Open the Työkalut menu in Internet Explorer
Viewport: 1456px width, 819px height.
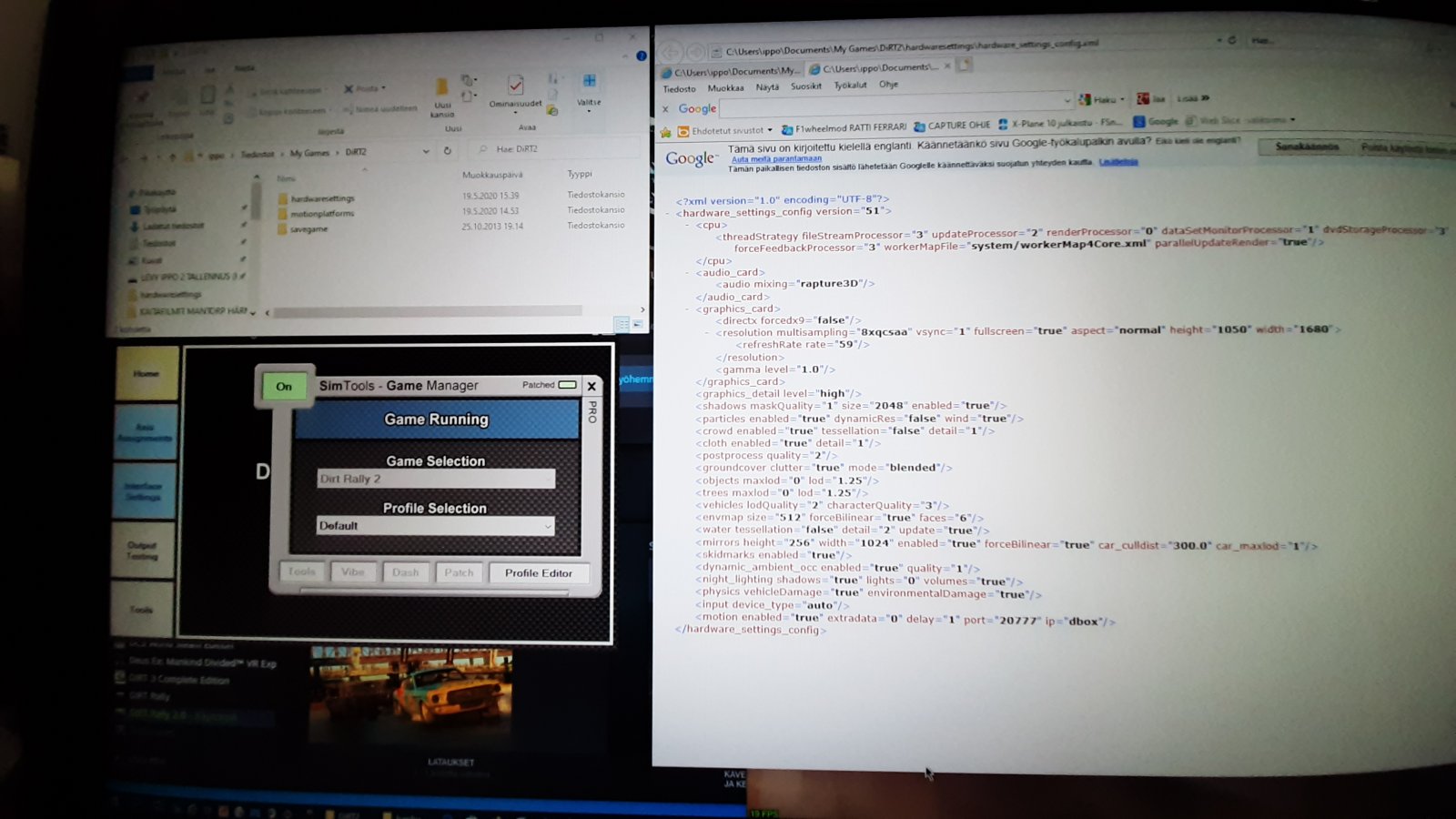850,86
